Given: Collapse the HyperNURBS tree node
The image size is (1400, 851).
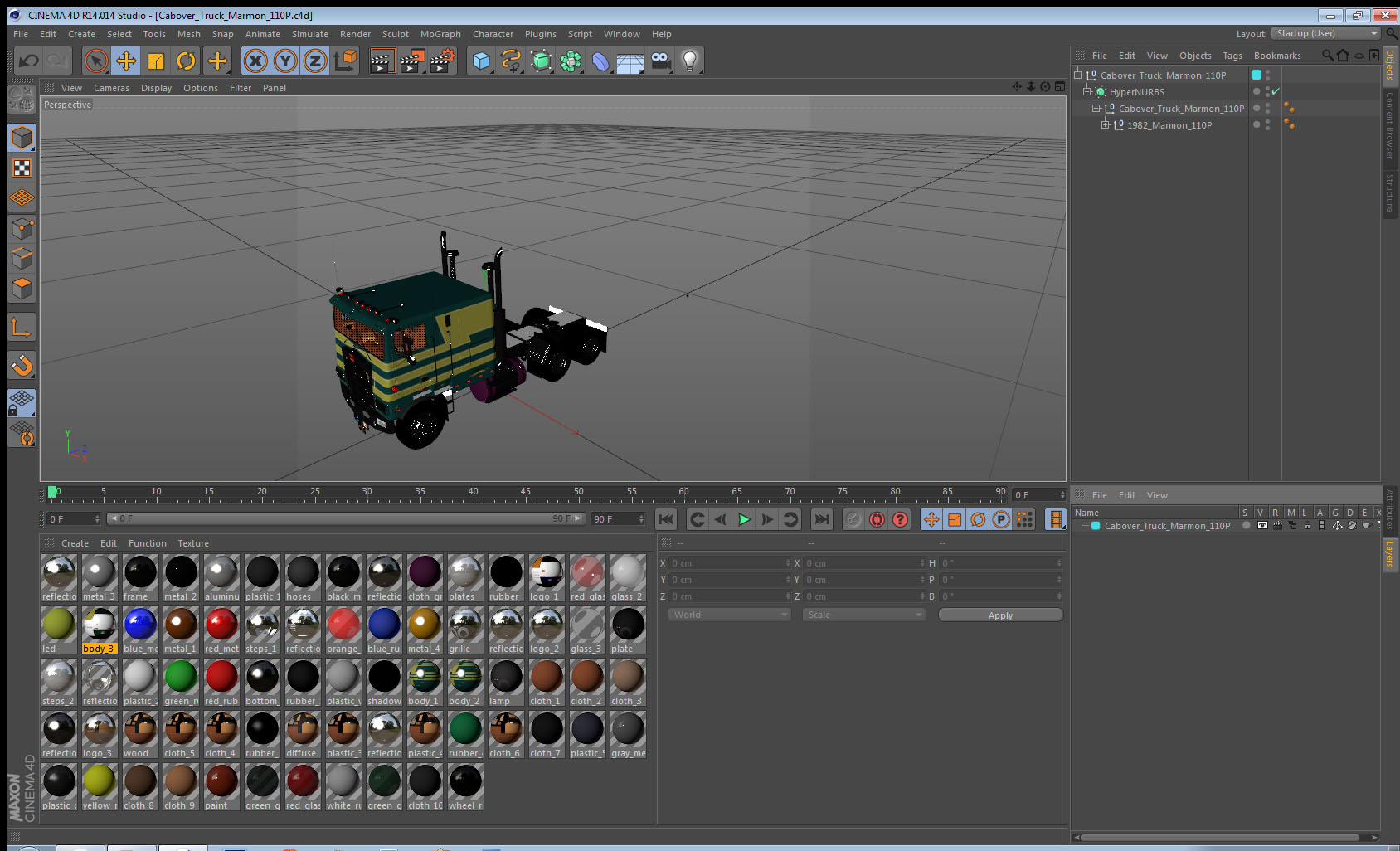Looking at the screenshot, I should click(x=1087, y=91).
